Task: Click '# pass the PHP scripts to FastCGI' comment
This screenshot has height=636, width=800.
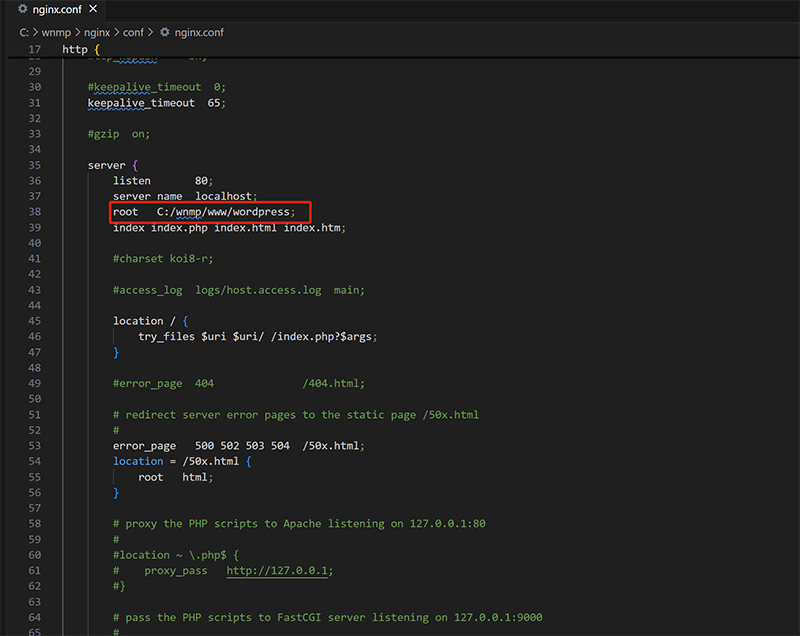Action: click(328, 617)
